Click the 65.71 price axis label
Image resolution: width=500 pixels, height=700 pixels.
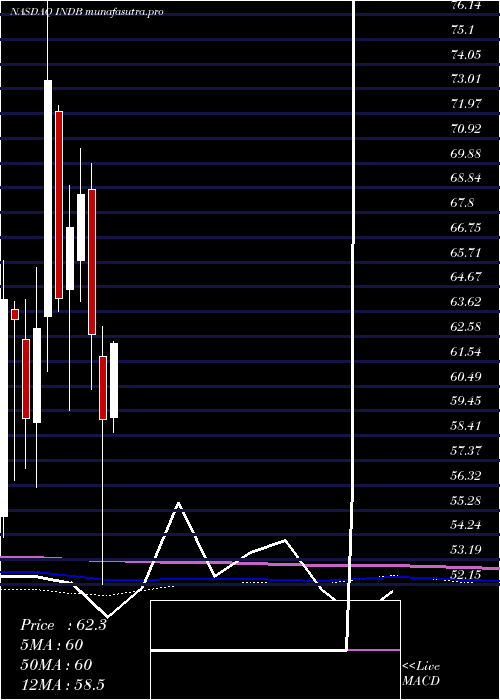coord(466,253)
